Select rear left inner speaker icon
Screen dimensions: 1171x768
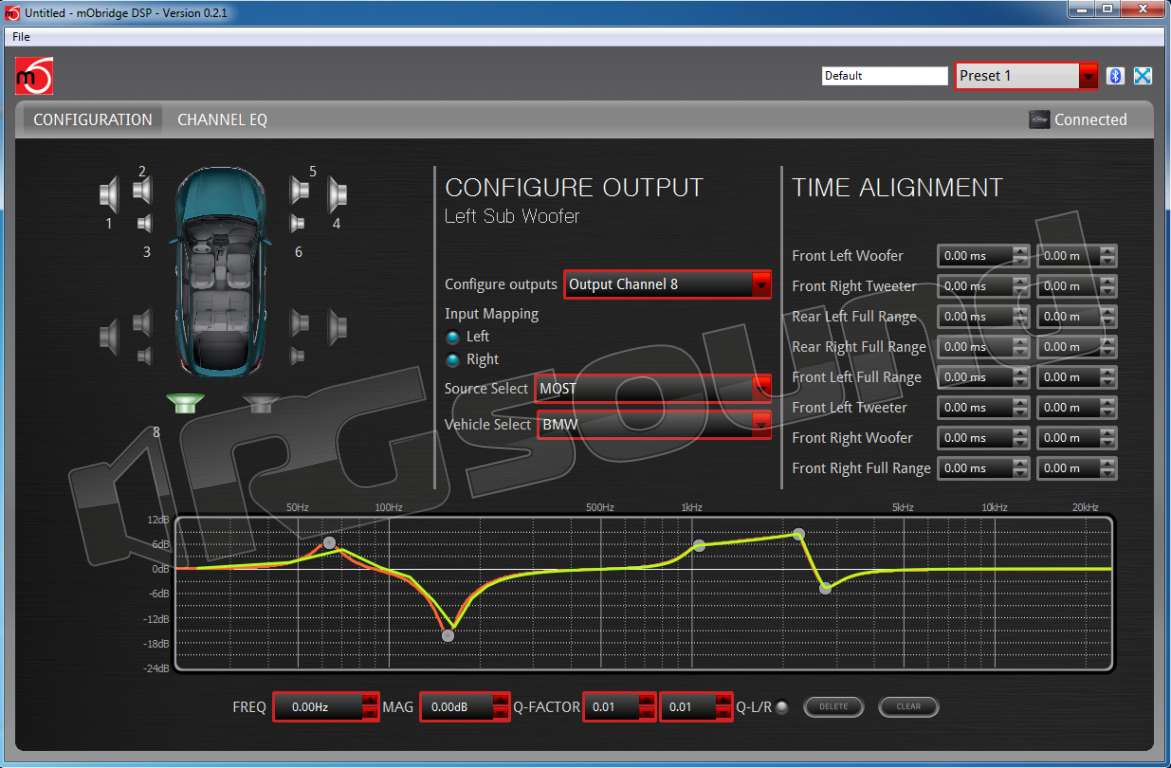[142, 323]
